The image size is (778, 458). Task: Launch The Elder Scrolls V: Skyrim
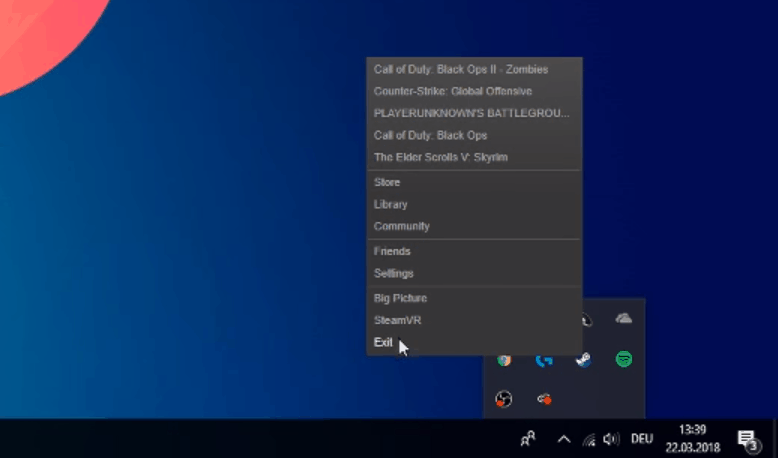tap(474, 157)
